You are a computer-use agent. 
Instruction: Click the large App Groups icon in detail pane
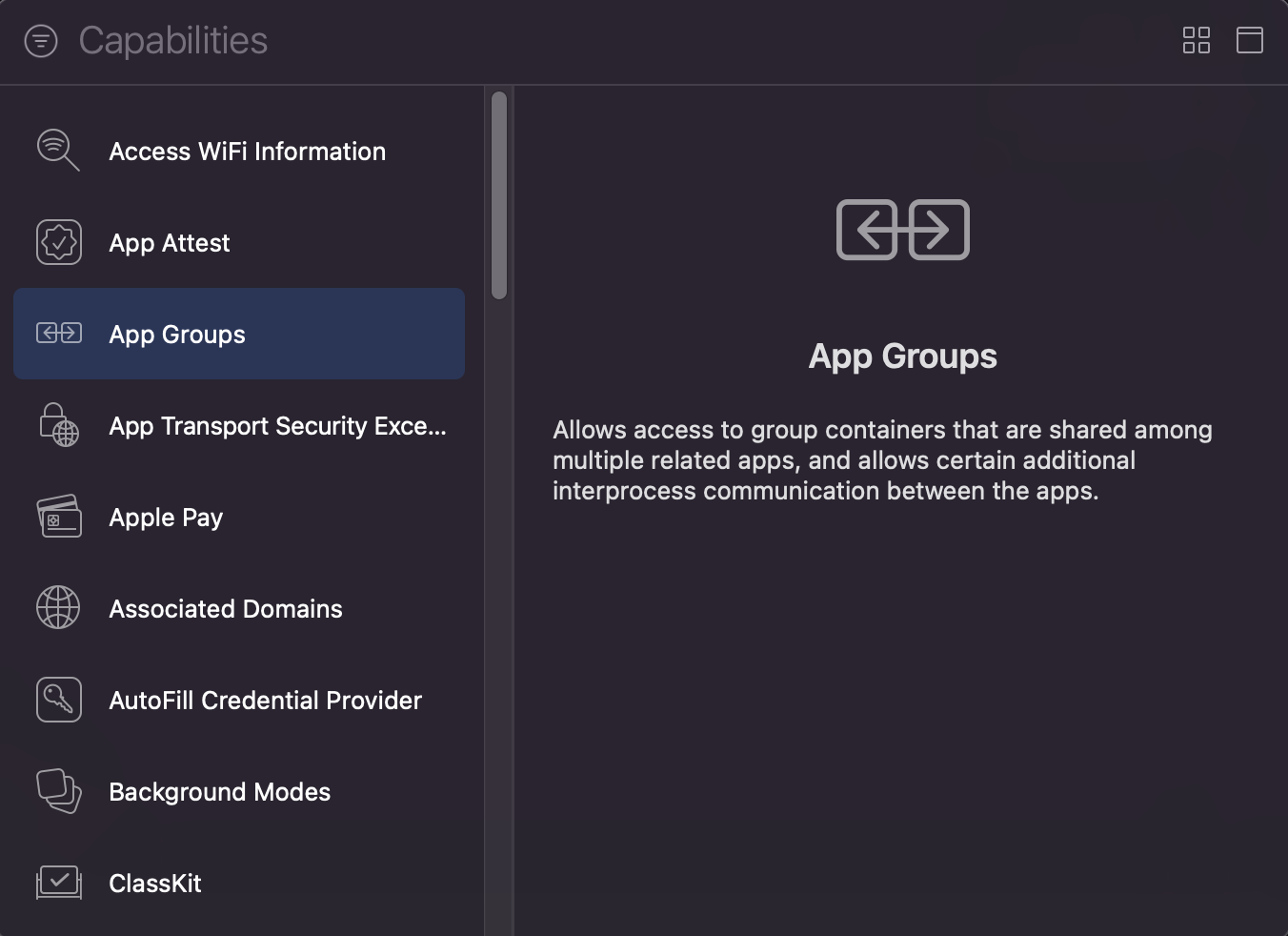pos(903,230)
